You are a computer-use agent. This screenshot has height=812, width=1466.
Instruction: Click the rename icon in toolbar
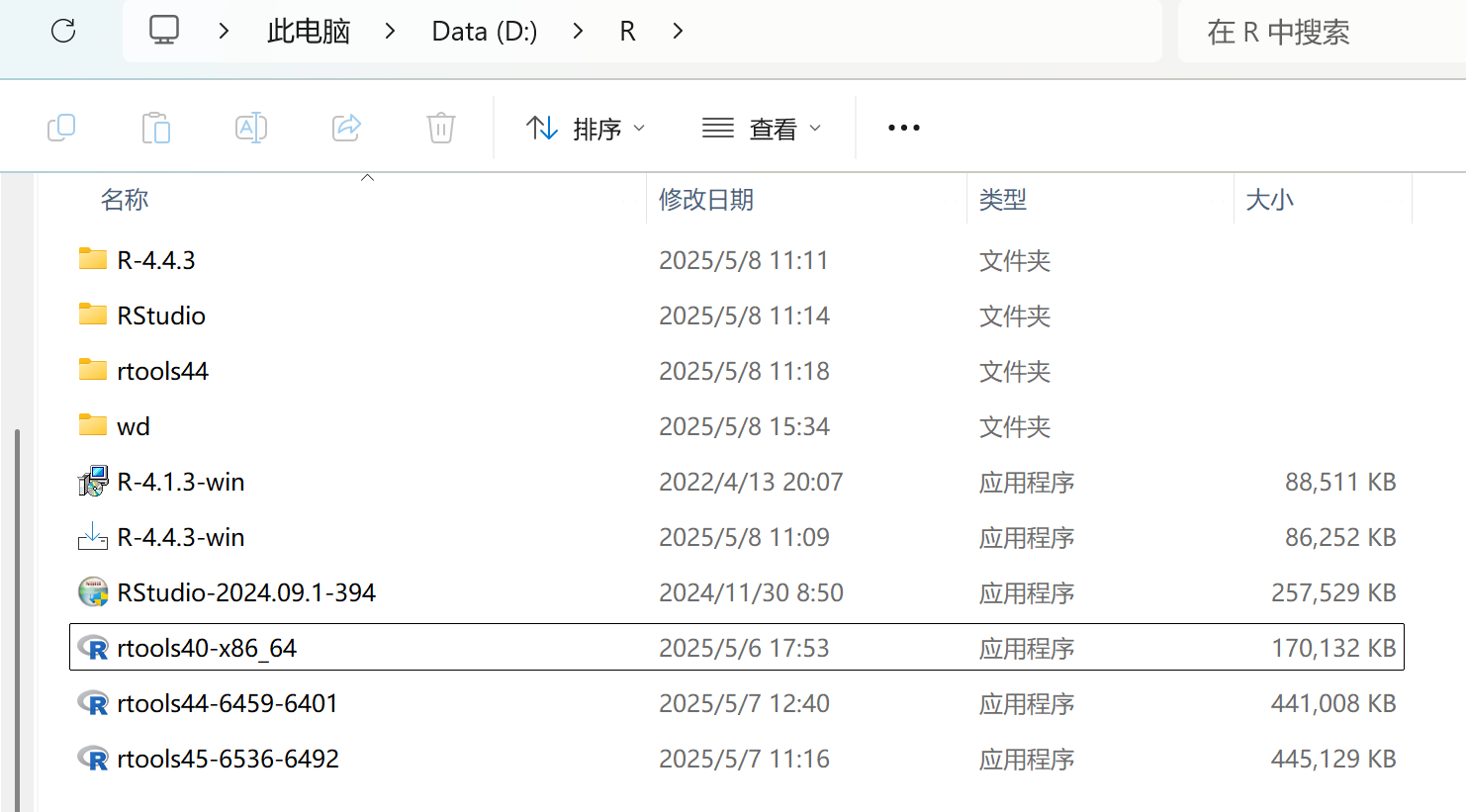(x=251, y=128)
